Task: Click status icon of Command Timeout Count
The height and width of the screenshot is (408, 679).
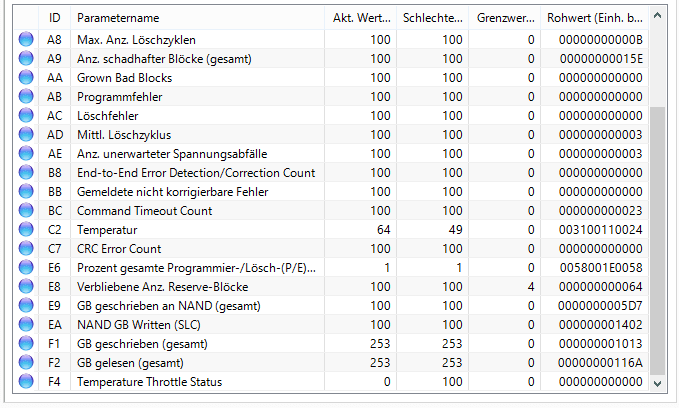Action: [26, 211]
